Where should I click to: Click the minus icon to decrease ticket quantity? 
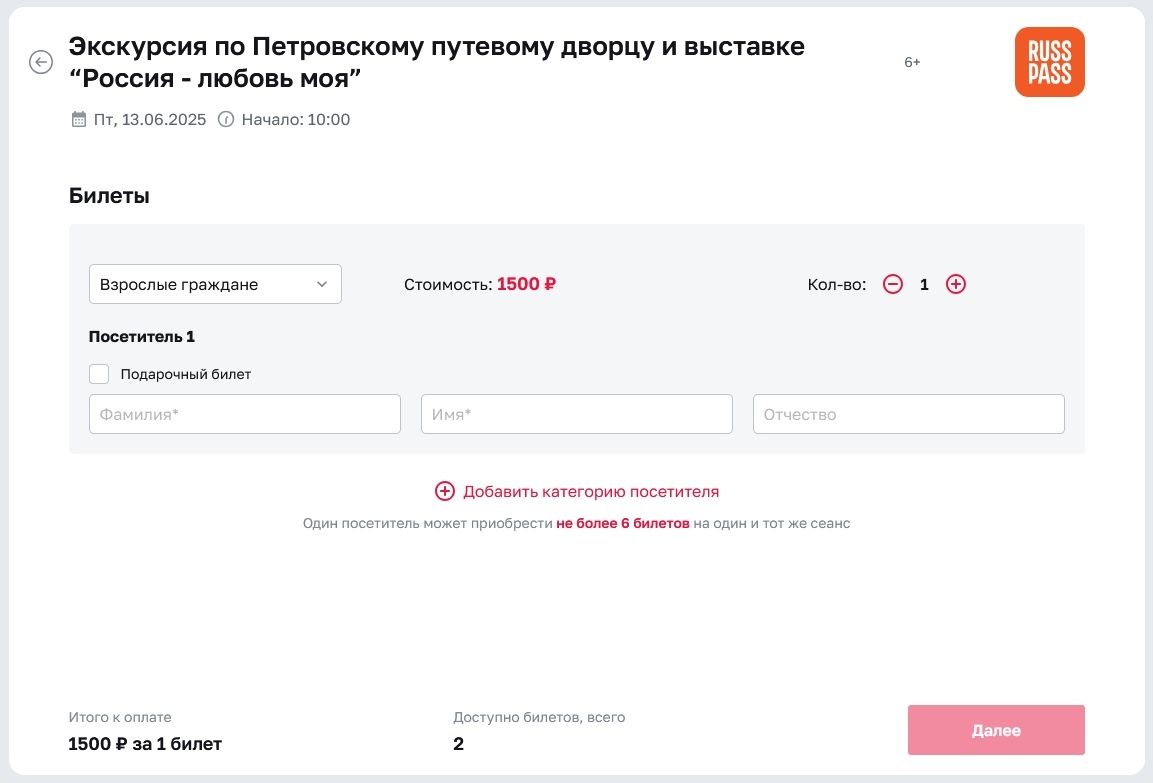tap(893, 284)
